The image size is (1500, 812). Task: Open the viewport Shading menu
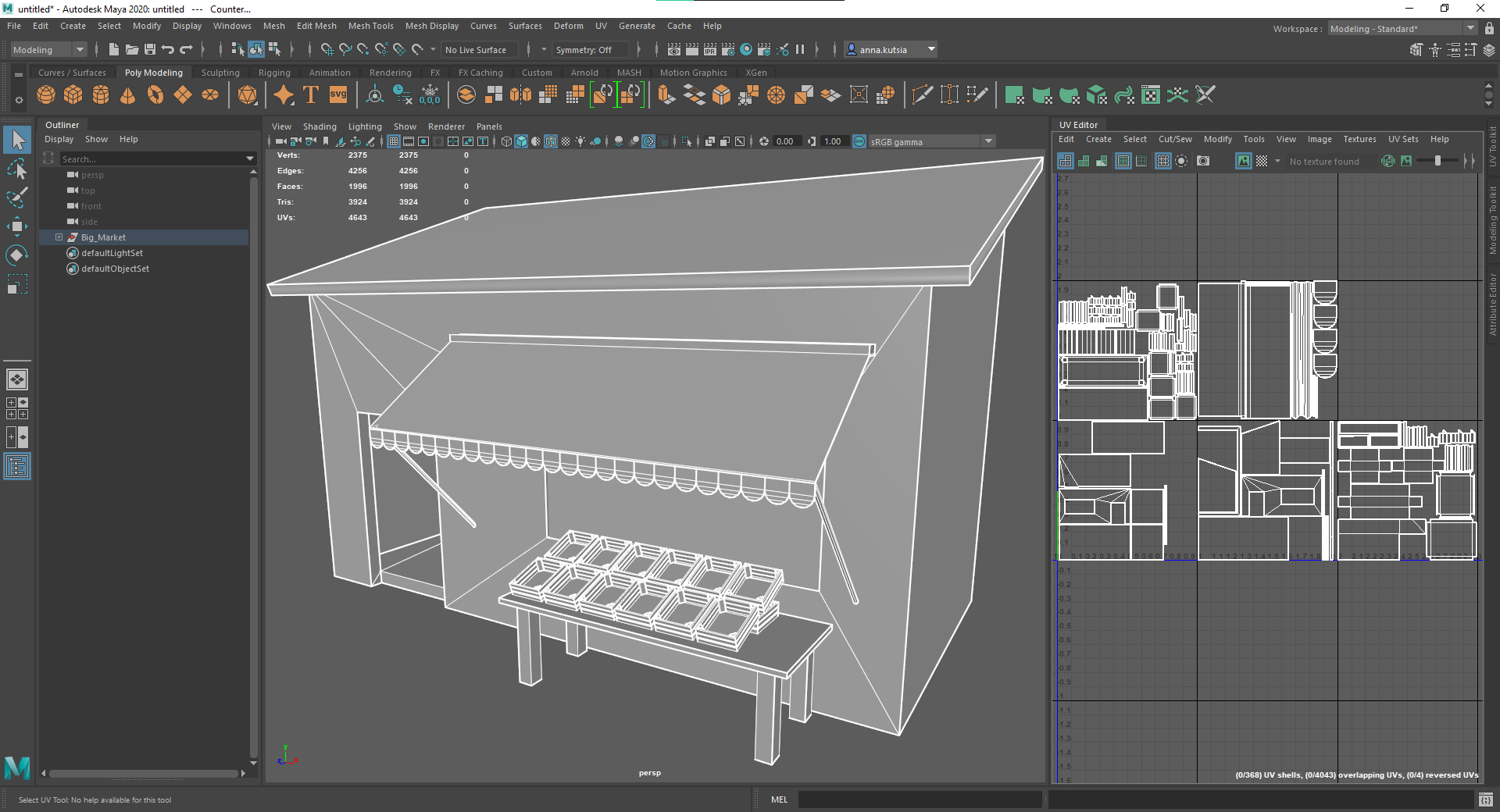pos(320,126)
